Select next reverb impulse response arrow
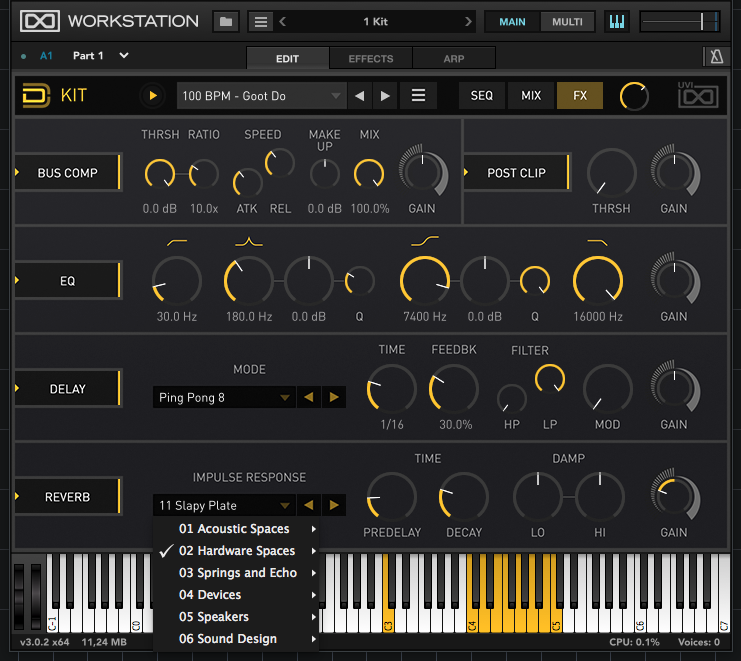This screenshot has width=741, height=661. (x=334, y=505)
